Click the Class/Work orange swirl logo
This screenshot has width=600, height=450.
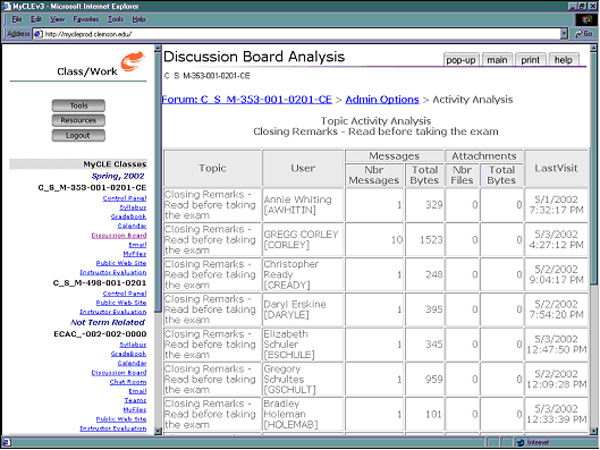132,61
